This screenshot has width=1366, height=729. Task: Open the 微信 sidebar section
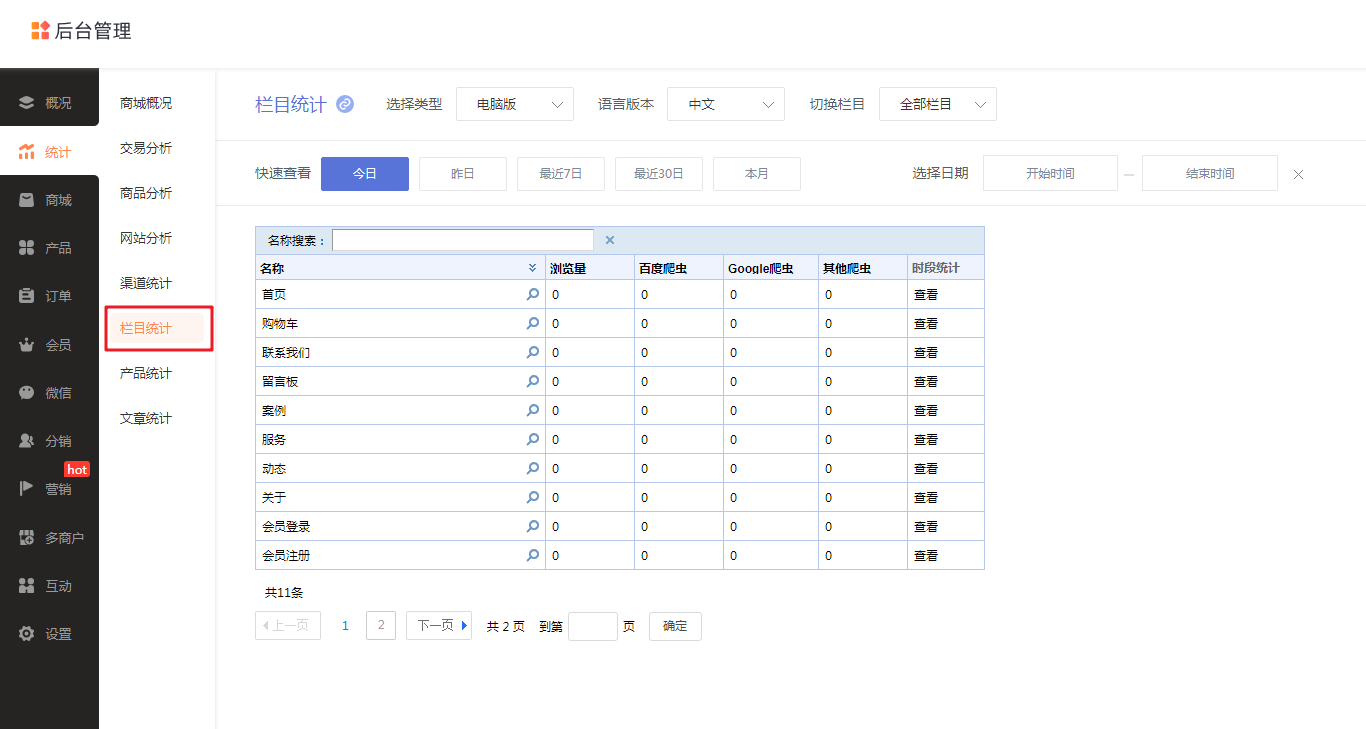click(x=49, y=393)
